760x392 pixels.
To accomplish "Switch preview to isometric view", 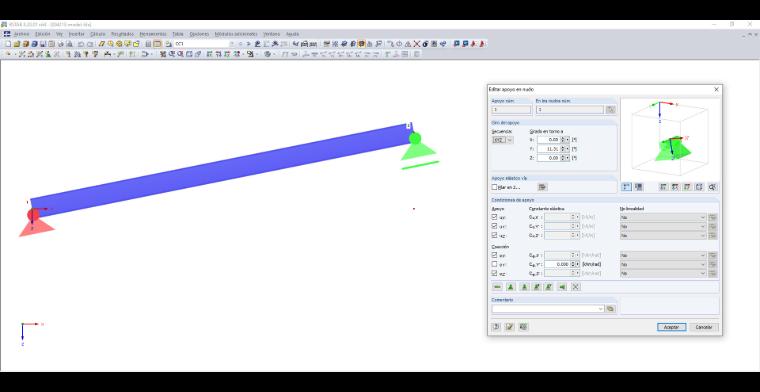I will point(699,187).
